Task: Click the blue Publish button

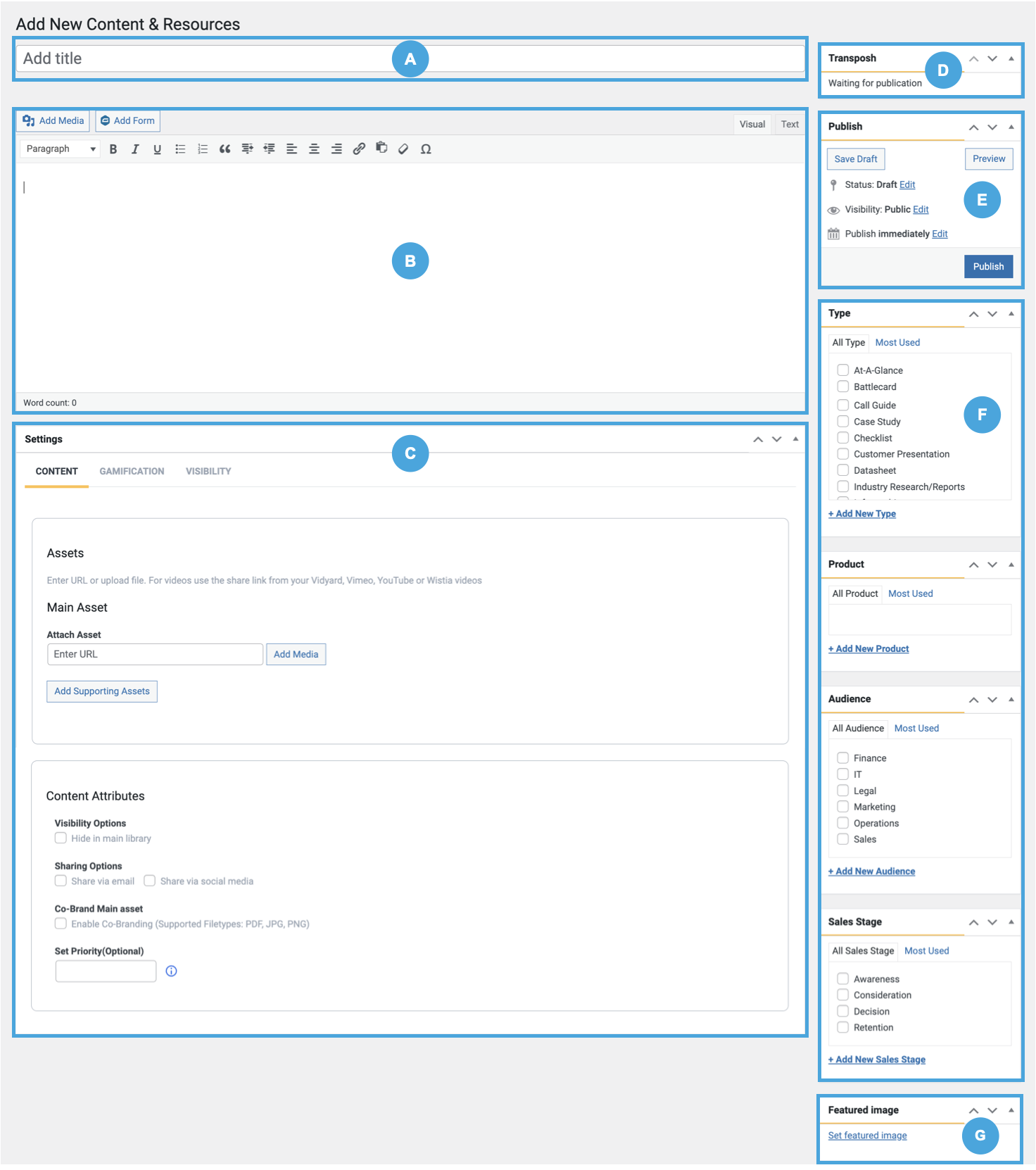Action: (x=988, y=266)
